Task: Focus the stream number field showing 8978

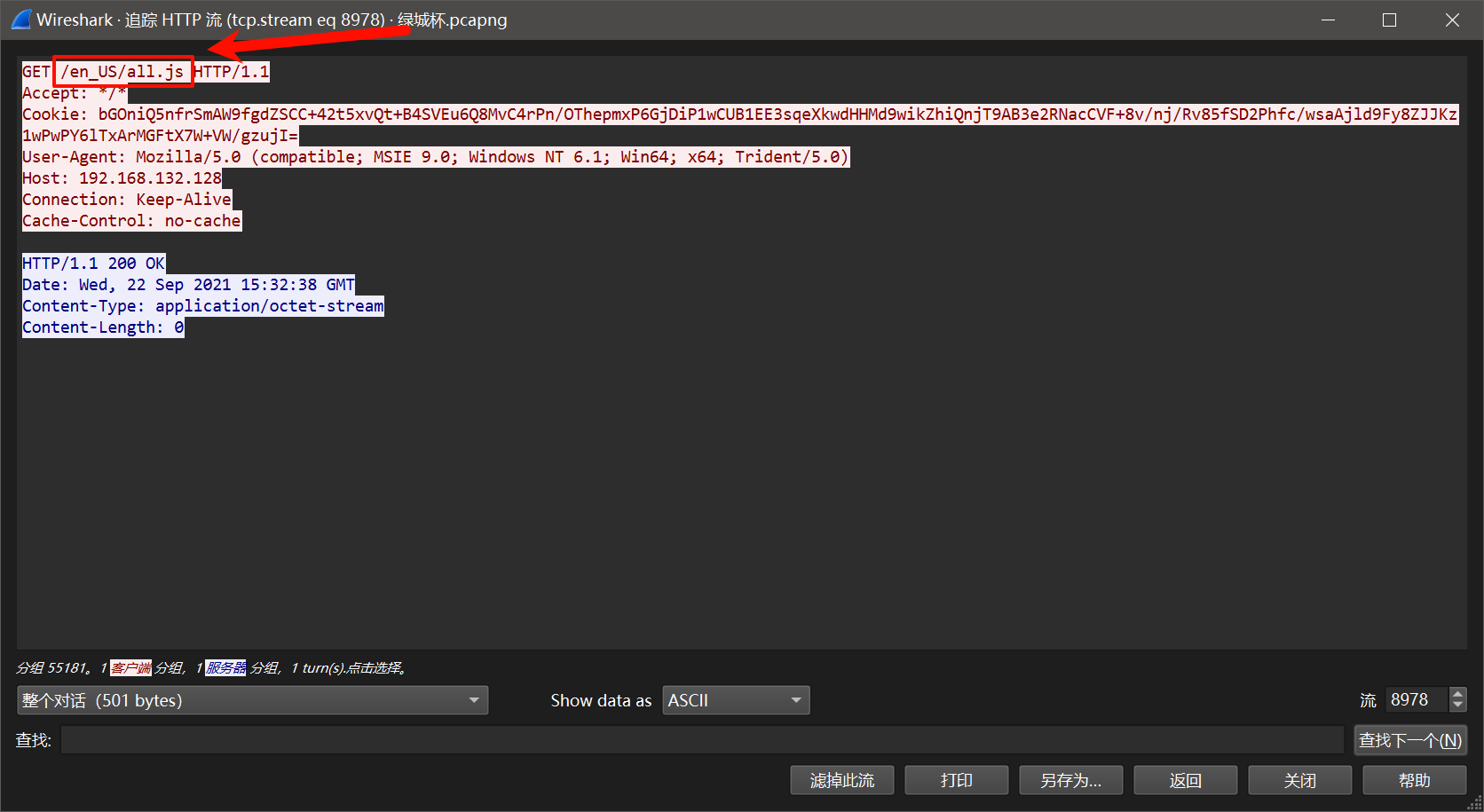Action: [x=1416, y=700]
